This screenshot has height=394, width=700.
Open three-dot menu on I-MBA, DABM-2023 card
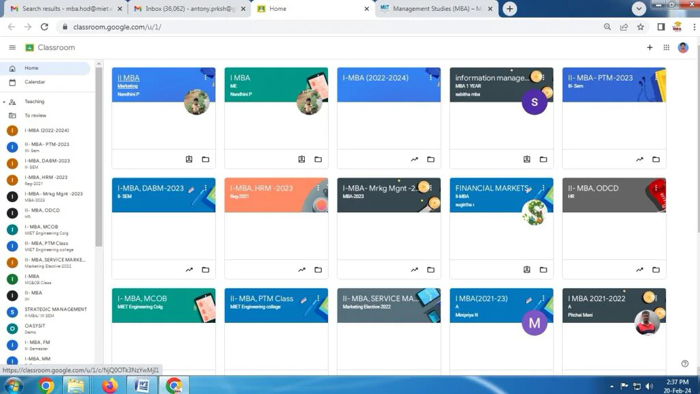coord(205,188)
